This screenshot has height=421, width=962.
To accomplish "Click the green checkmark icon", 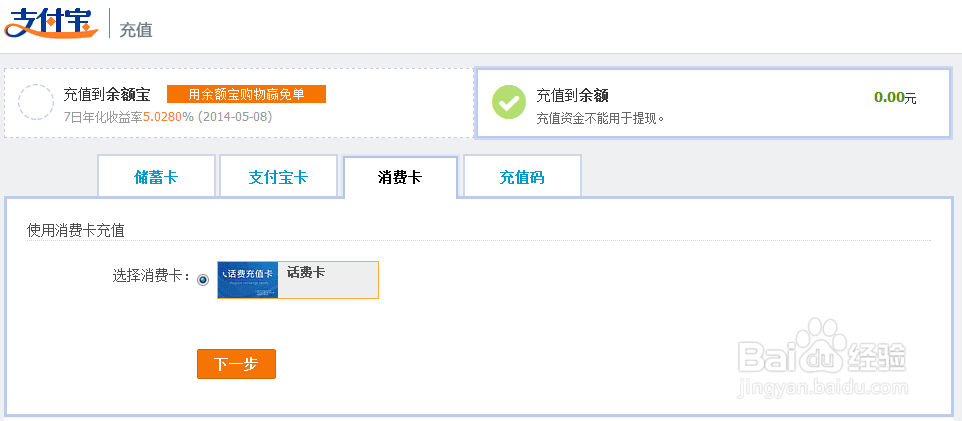I will (509, 102).
